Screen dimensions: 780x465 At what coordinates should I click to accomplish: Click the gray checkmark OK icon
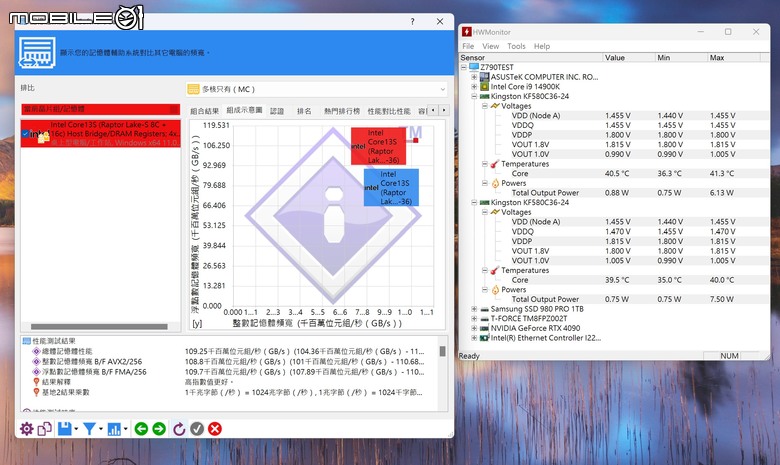[x=197, y=429]
